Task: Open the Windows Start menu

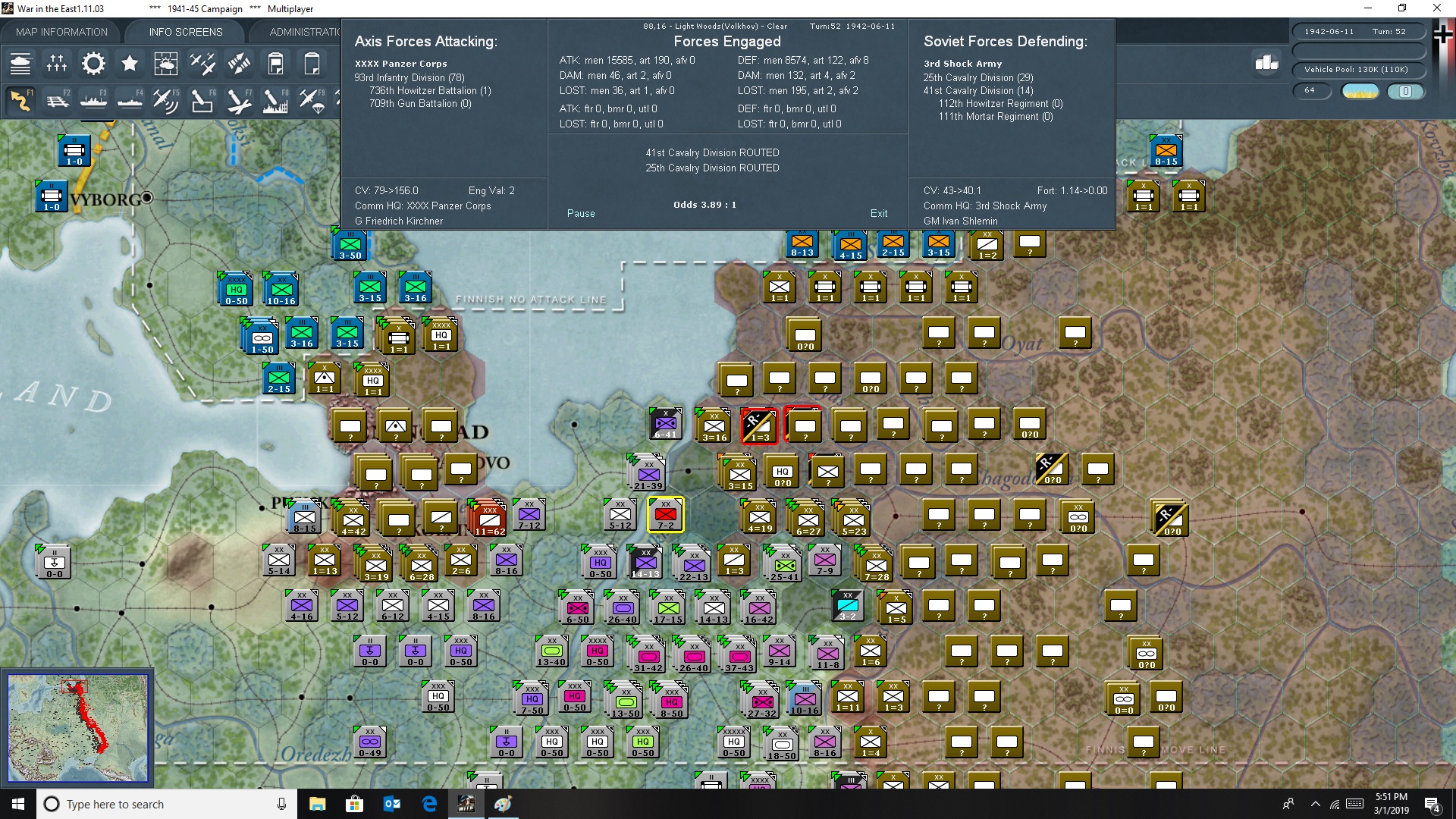Action: (x=18, y=804)
